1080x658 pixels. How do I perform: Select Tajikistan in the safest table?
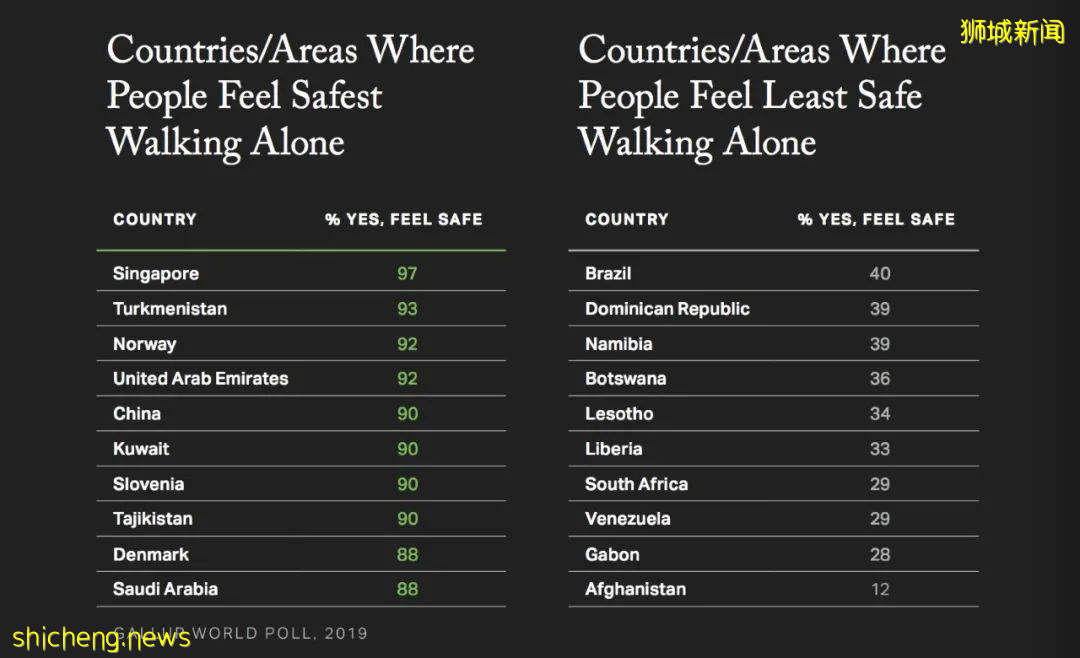click(153, 519)
